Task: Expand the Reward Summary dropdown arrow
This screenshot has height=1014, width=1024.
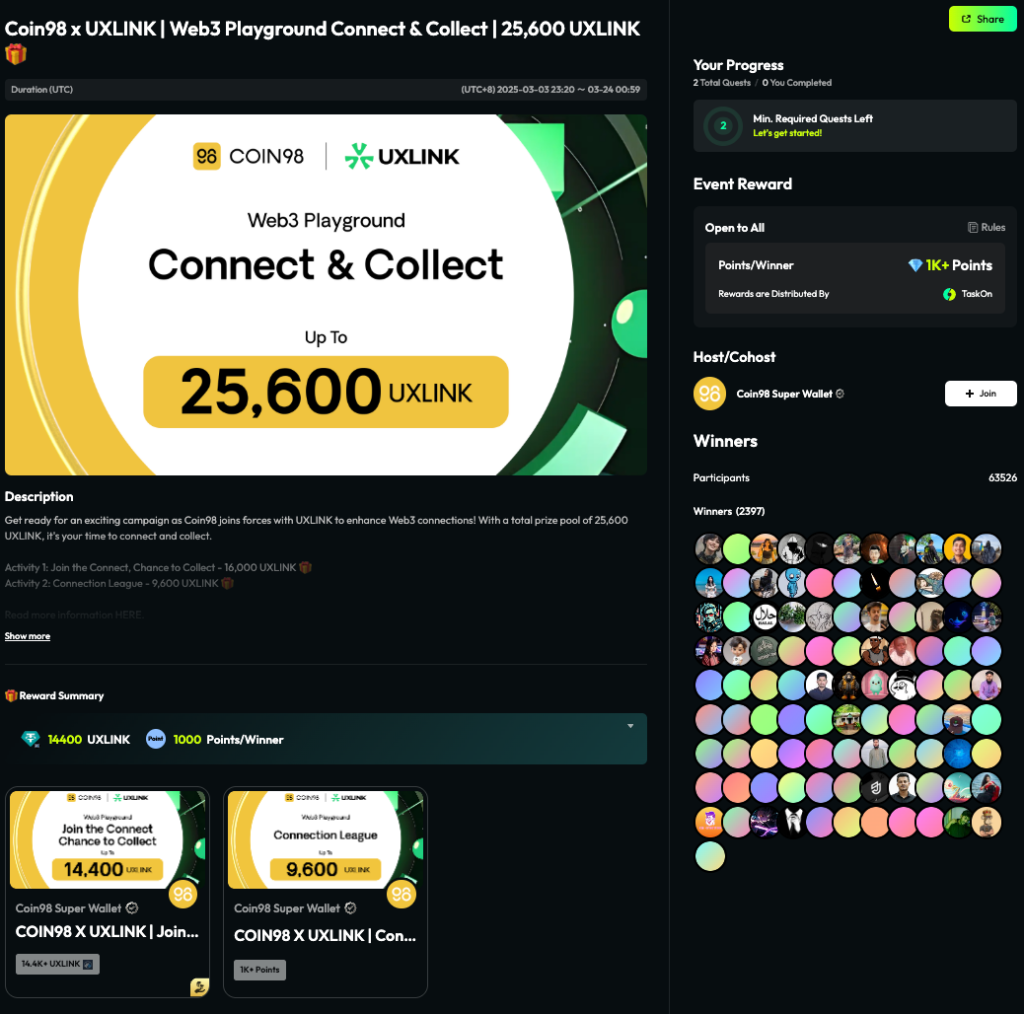Action: (x=630, y=726)
